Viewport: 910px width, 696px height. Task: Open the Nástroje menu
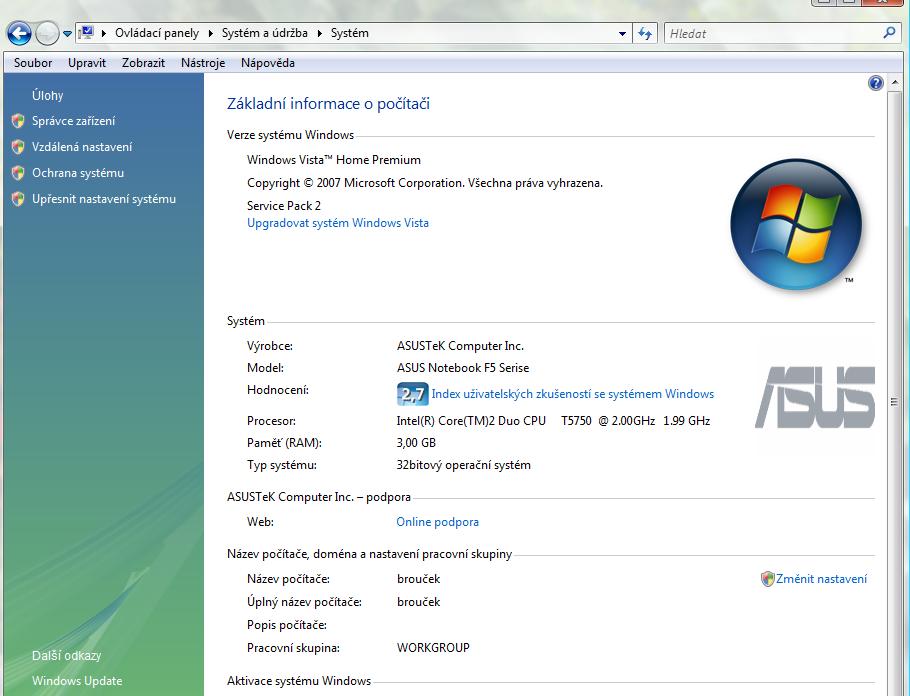[x=203, y=63]
